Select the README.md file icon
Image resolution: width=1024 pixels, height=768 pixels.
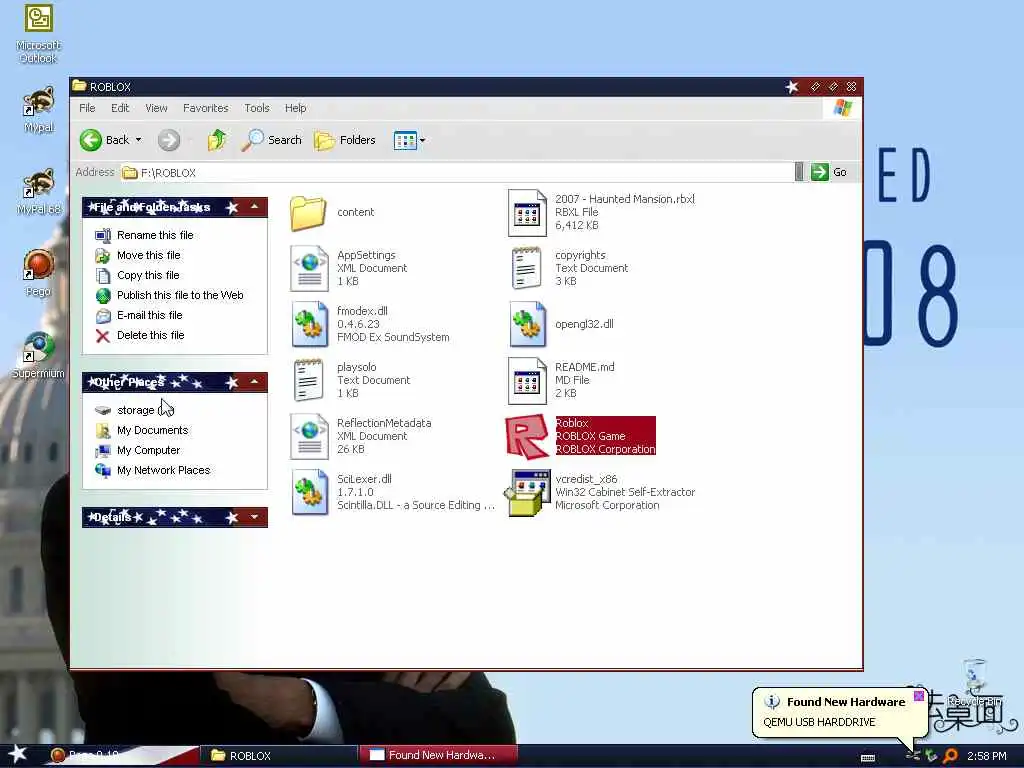click(x=527, y=380)
